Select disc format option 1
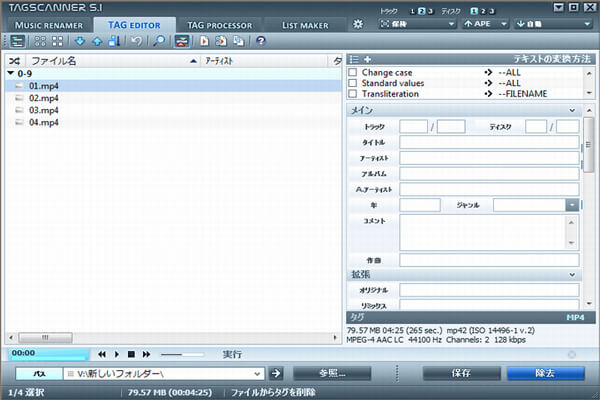600x400 pixels. (x=474, y=11)
